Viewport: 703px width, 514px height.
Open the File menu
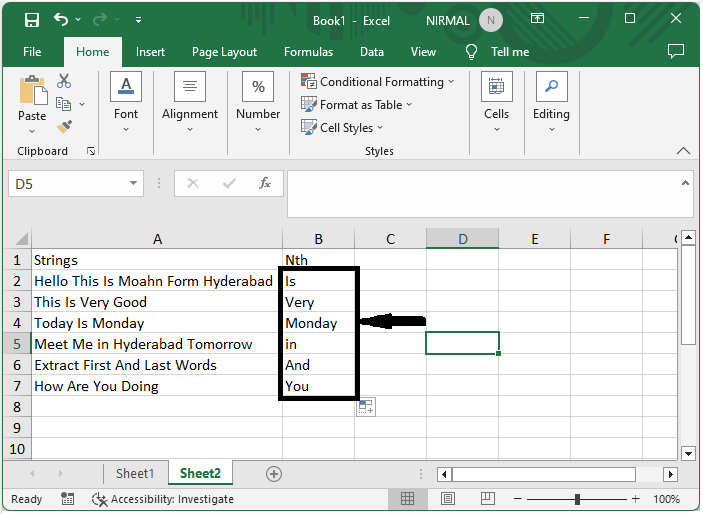click(32, 52)
